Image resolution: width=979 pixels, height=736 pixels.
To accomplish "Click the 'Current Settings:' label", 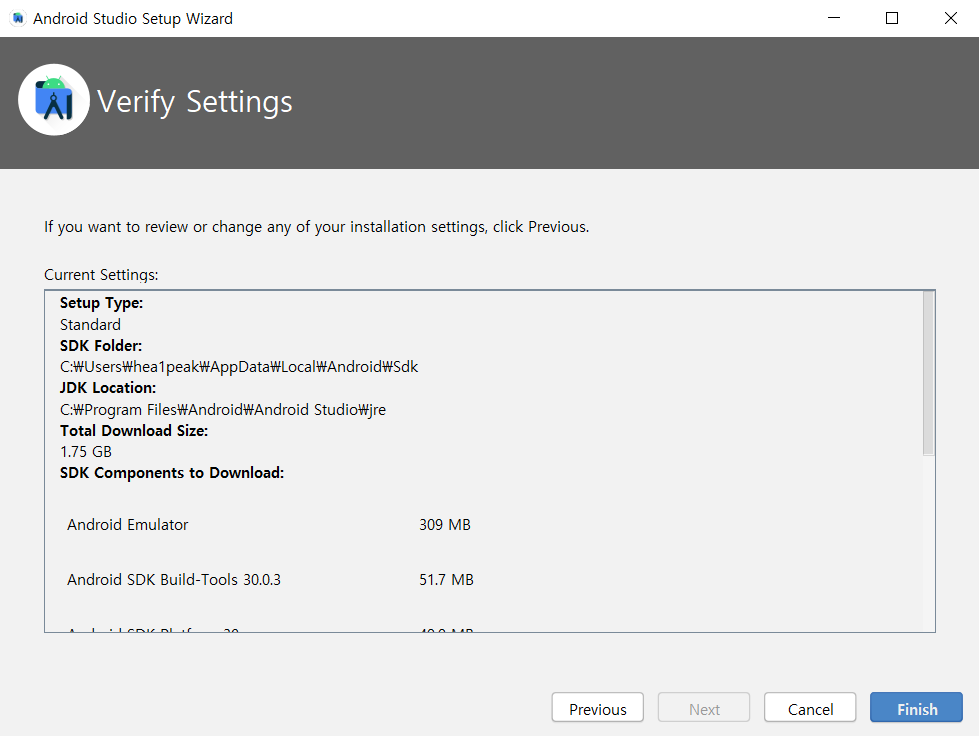I will 101,275.
